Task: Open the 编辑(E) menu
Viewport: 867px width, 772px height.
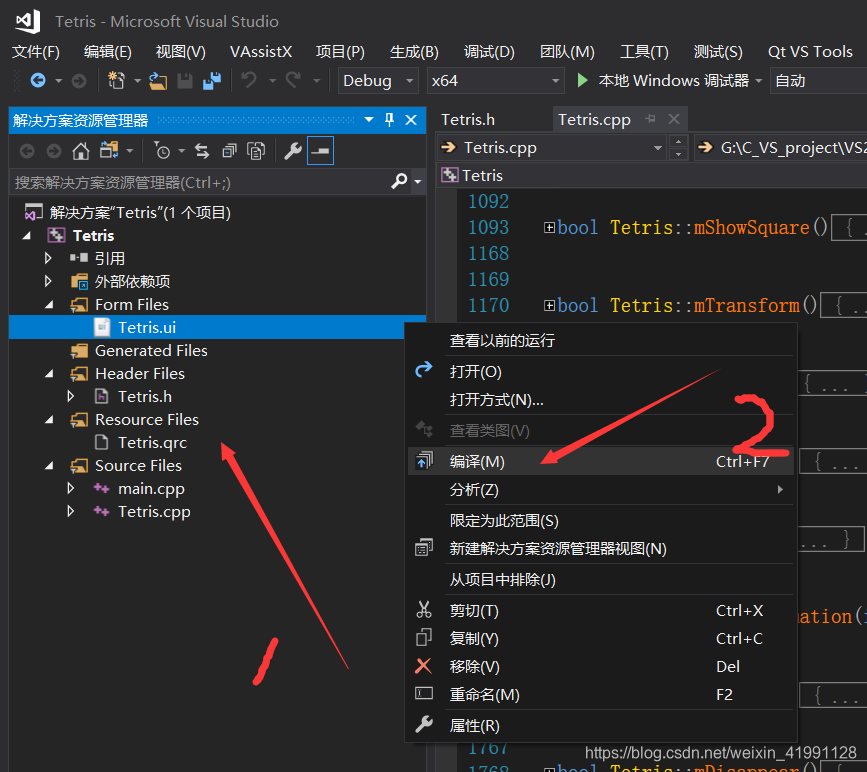Action: [x=108, y=52]
